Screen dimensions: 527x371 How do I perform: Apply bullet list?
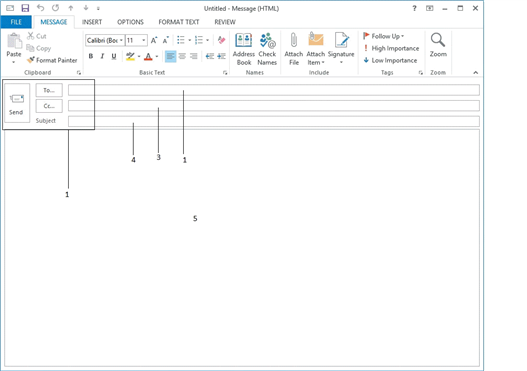pyautogui.click(x=181, y=40)
